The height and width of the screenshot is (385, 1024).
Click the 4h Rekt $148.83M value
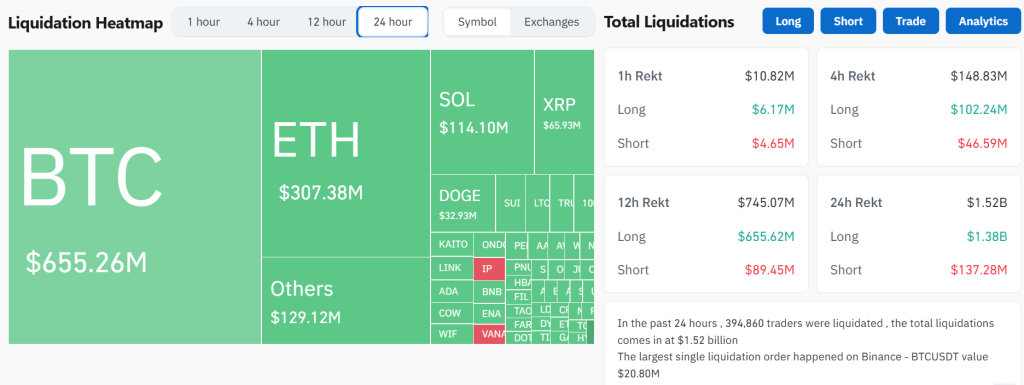(x=979, y=76)
